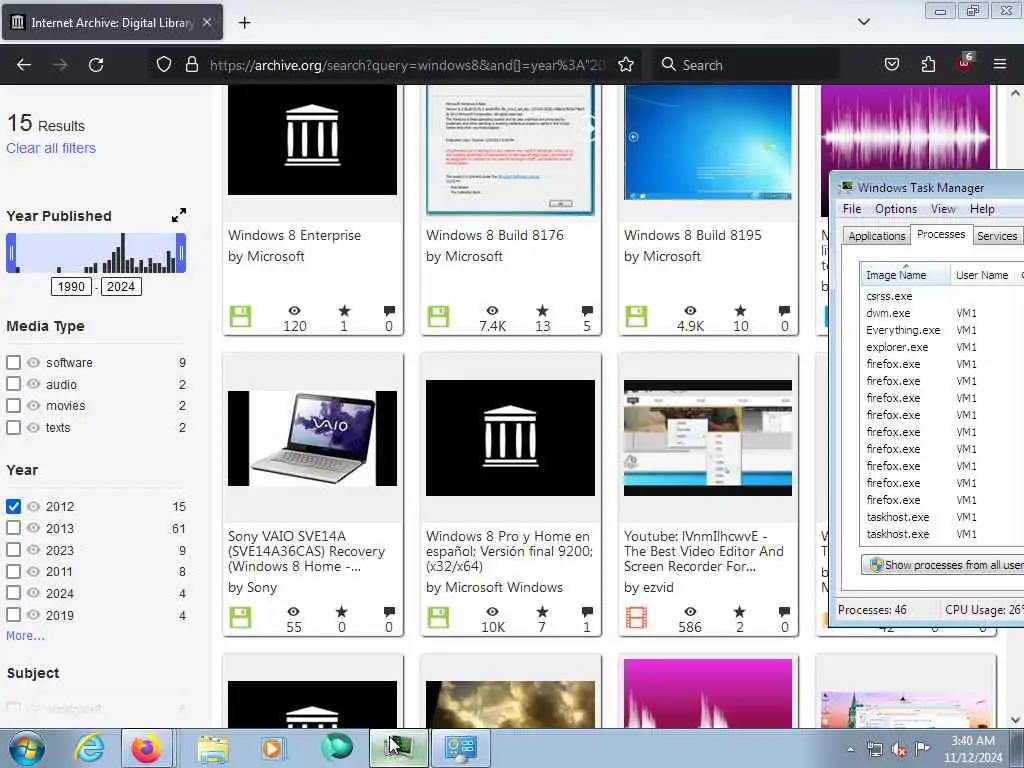Check the software media type checkbox

(13, 362)
